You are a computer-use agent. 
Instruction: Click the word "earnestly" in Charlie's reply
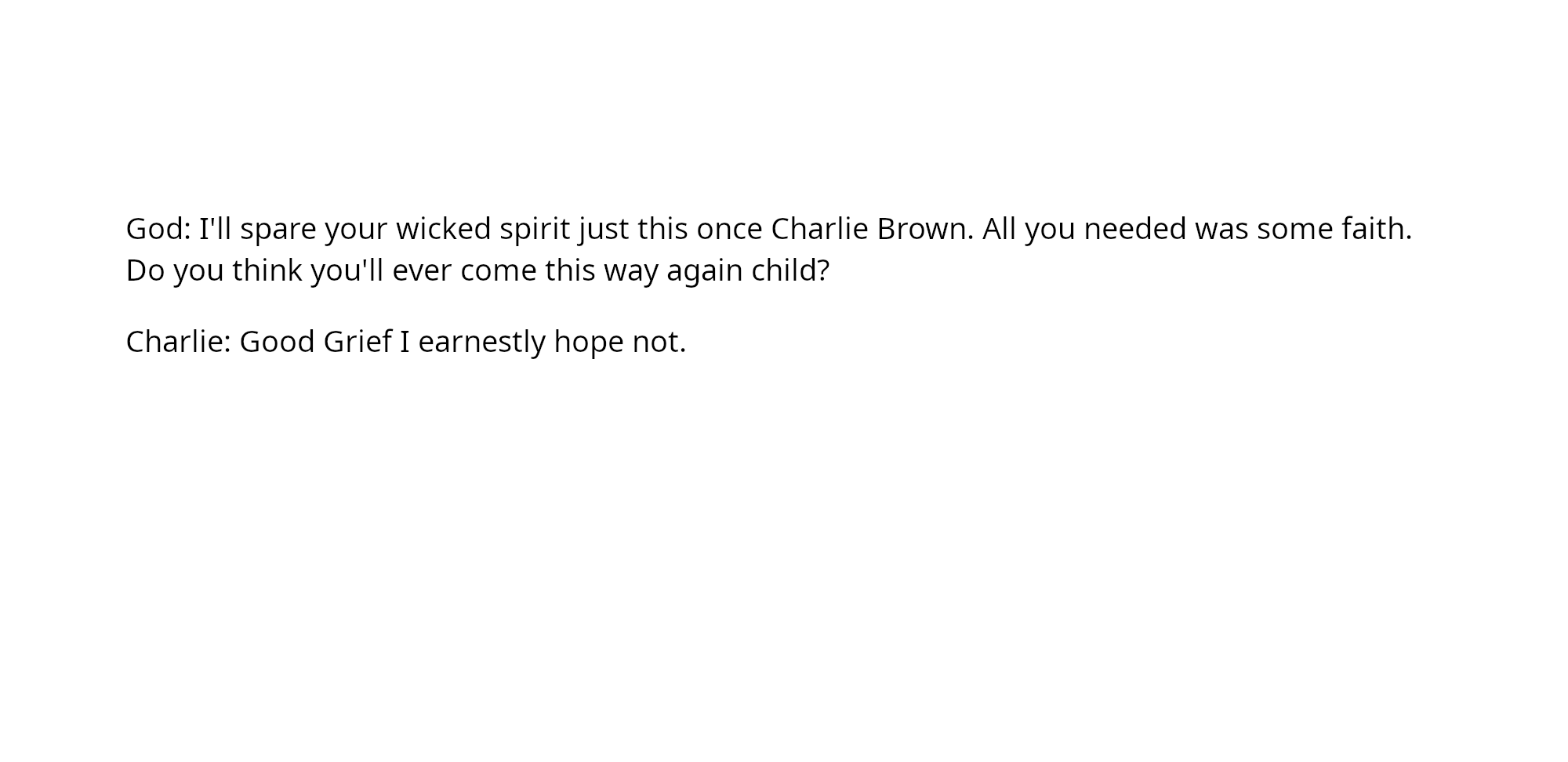pyautogui.click(x=481, y=342)
